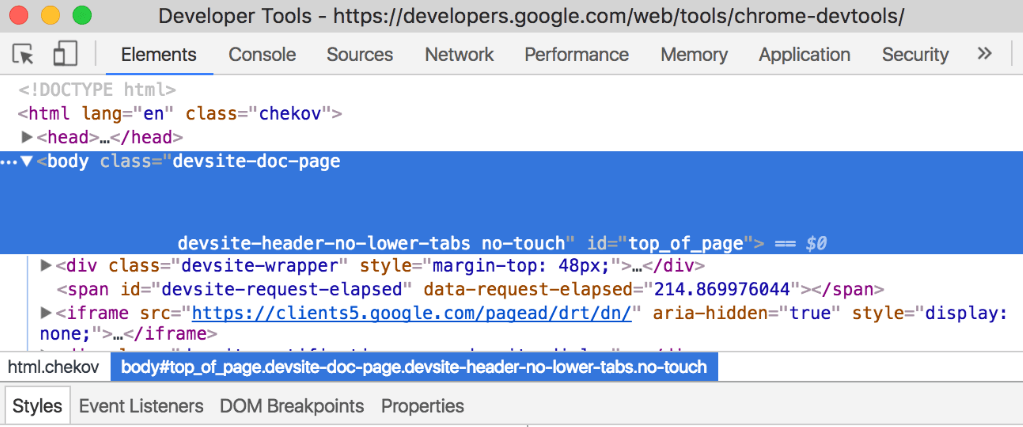Toggle the device toolbar icon
Image resolution: width=1023 pixels, height=427 pixels.
[x=65, y=54]
